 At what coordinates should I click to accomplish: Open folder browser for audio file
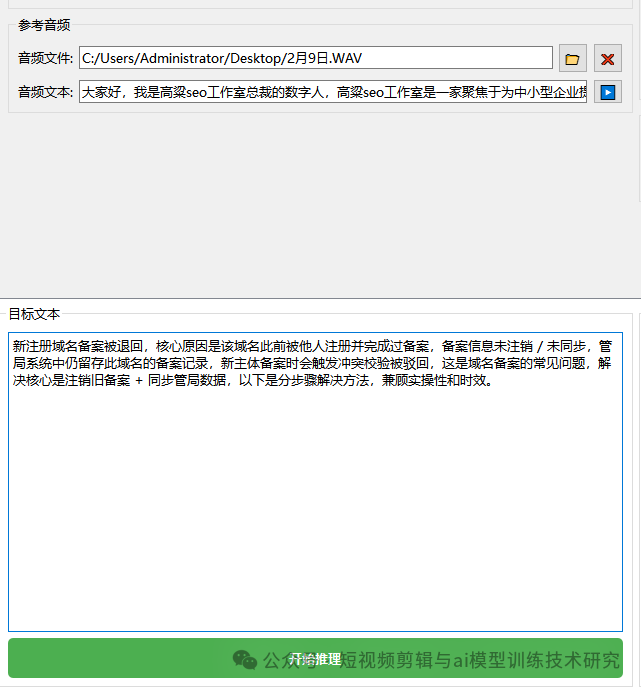pos(573,58)
